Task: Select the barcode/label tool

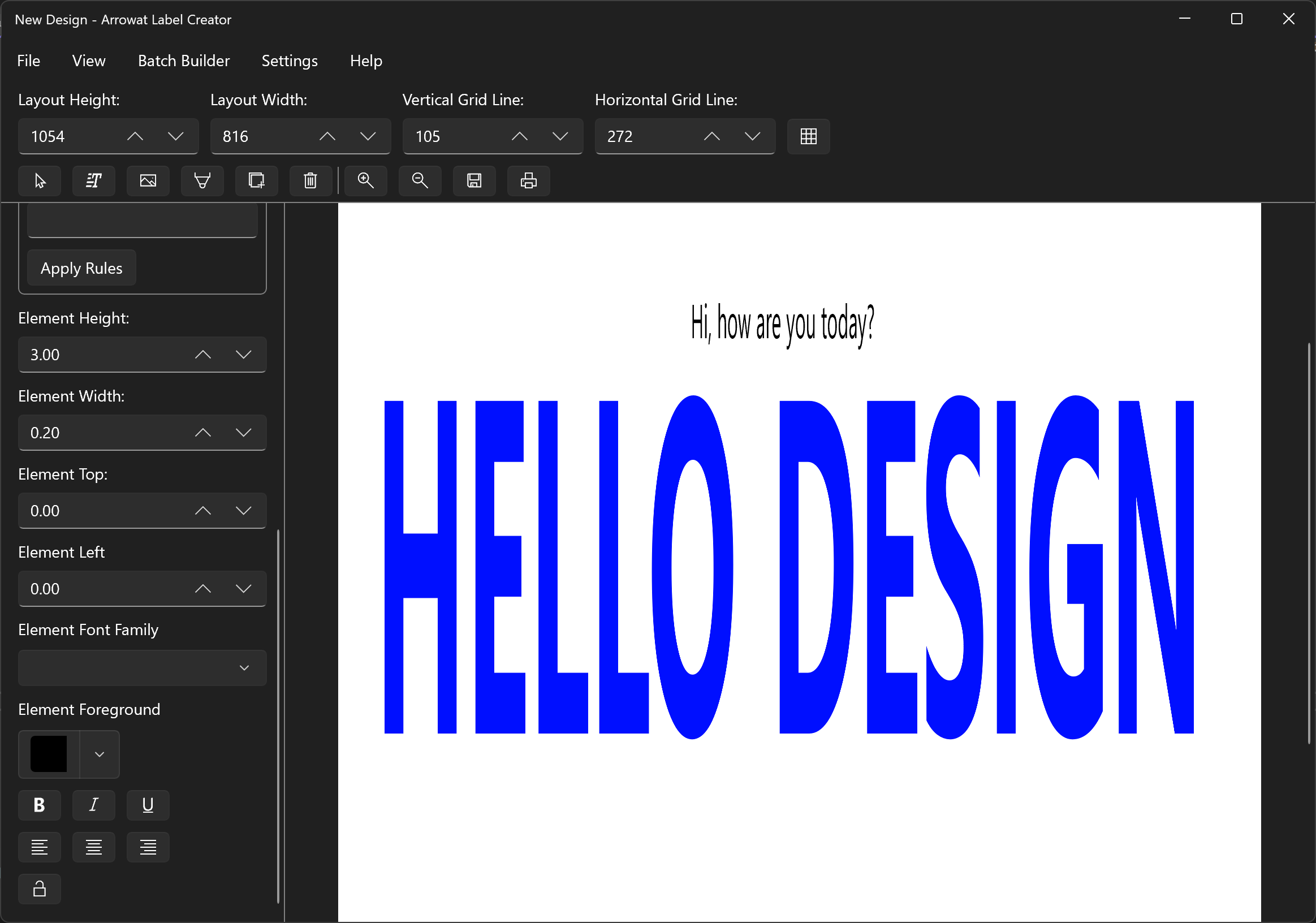Action: click(202, 181)
